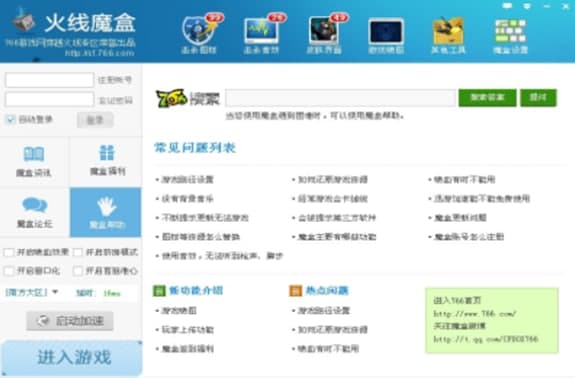The image size is (575, 378).
Task: Click the account name input field
Action: coord(50,80)
